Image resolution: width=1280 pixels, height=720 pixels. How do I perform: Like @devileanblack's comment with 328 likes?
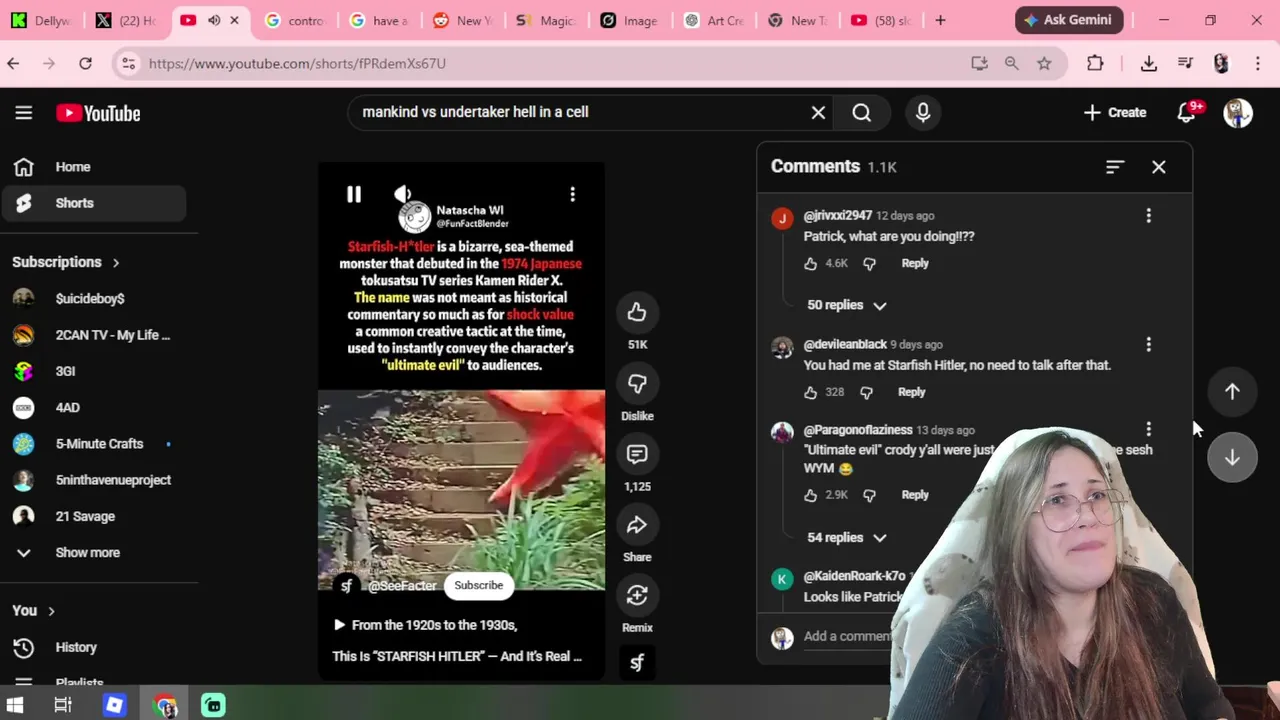811,393
